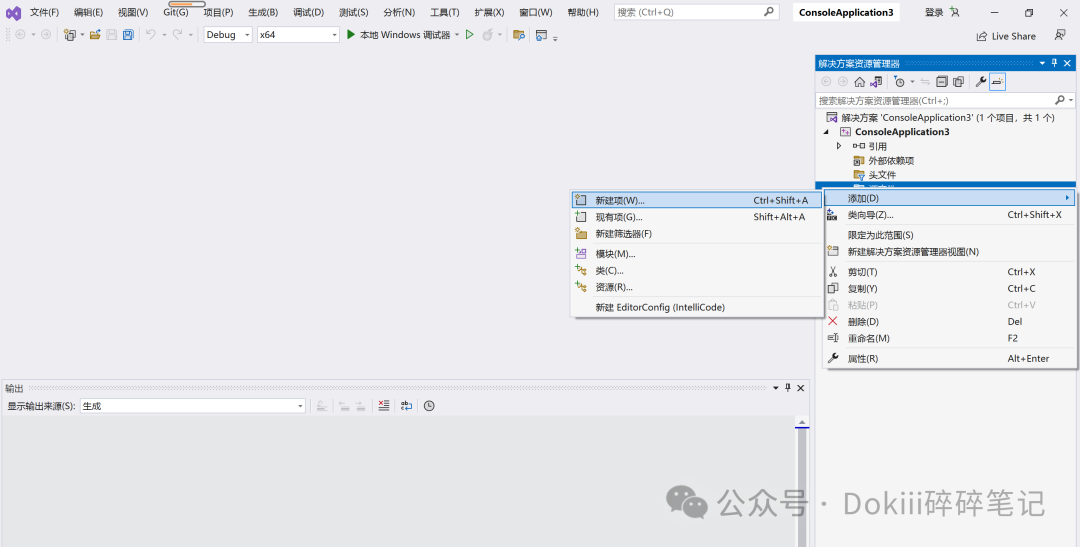Choose 资源(R)... from the submenu

[x=697, y=287]
